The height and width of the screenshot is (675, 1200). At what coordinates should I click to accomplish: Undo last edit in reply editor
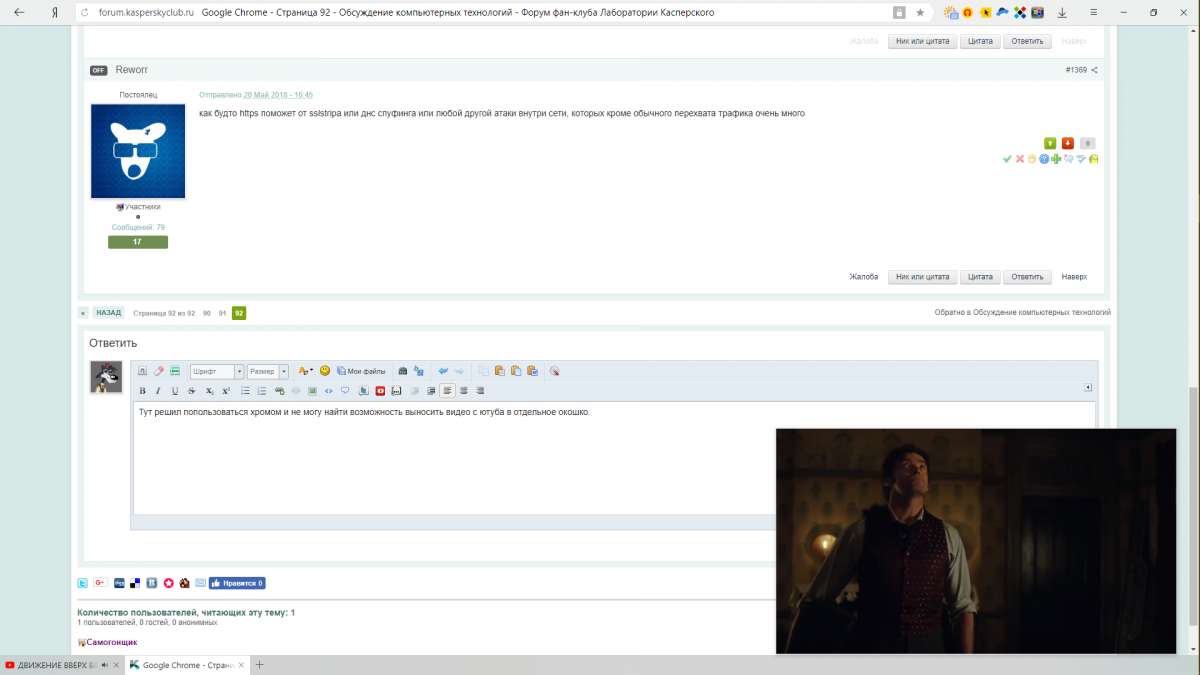tap(443, 371)
